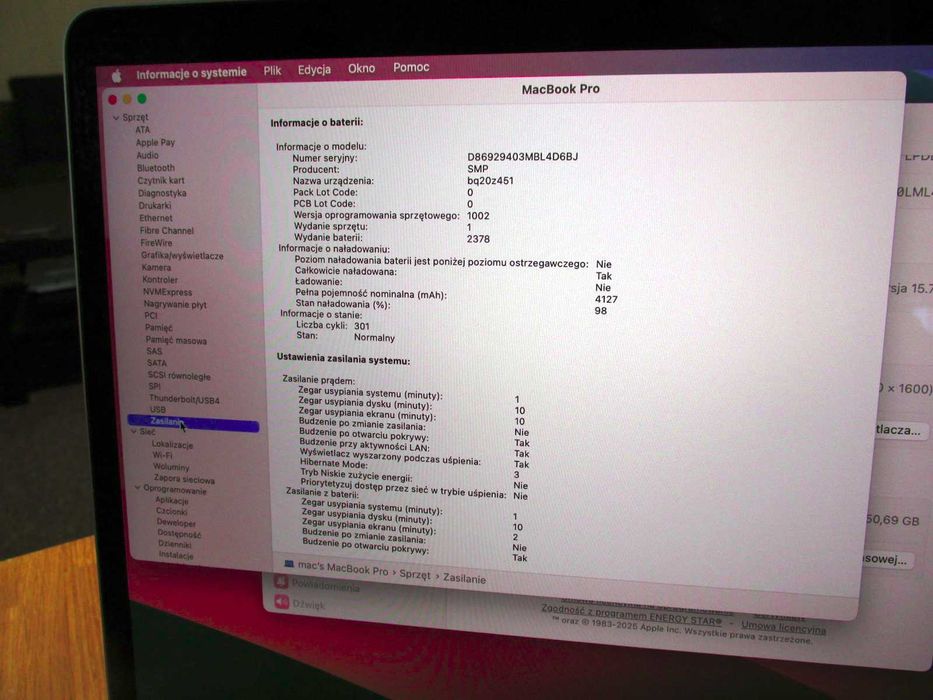This screenshot has width=933, height=700.
Task: Click Zasilanie in the path bar
Action: tap(464, 578)
